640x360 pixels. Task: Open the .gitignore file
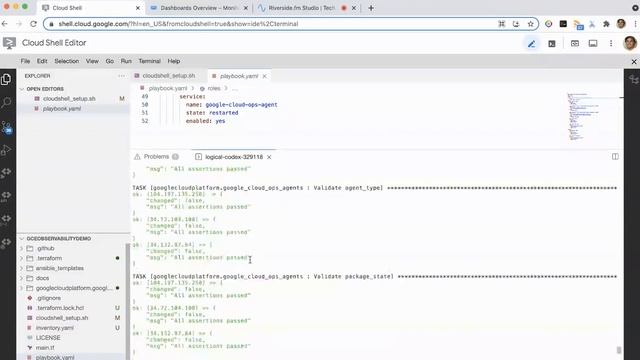[49, 298]
